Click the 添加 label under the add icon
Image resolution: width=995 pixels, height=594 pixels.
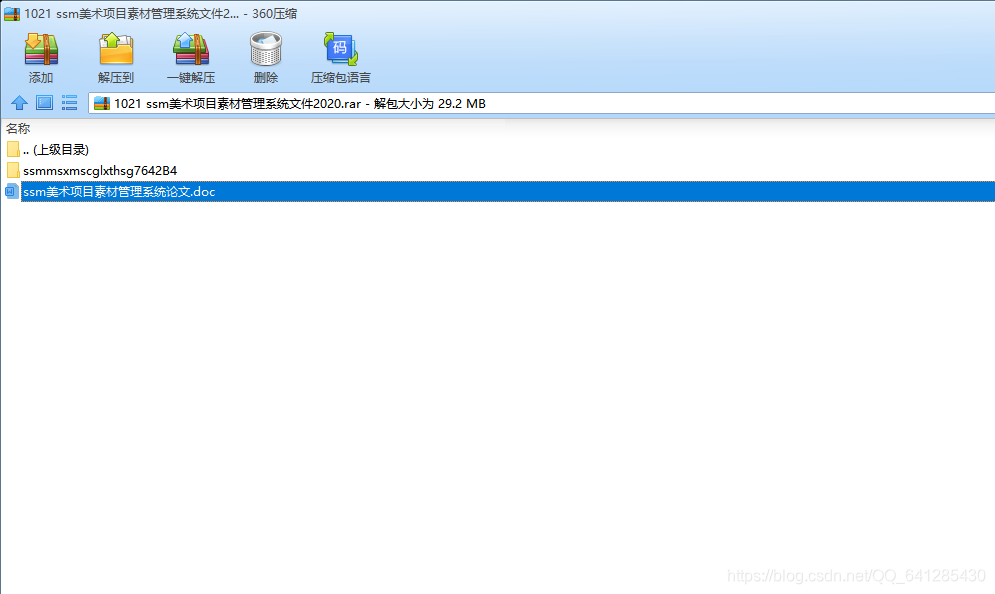pos(41,77)
